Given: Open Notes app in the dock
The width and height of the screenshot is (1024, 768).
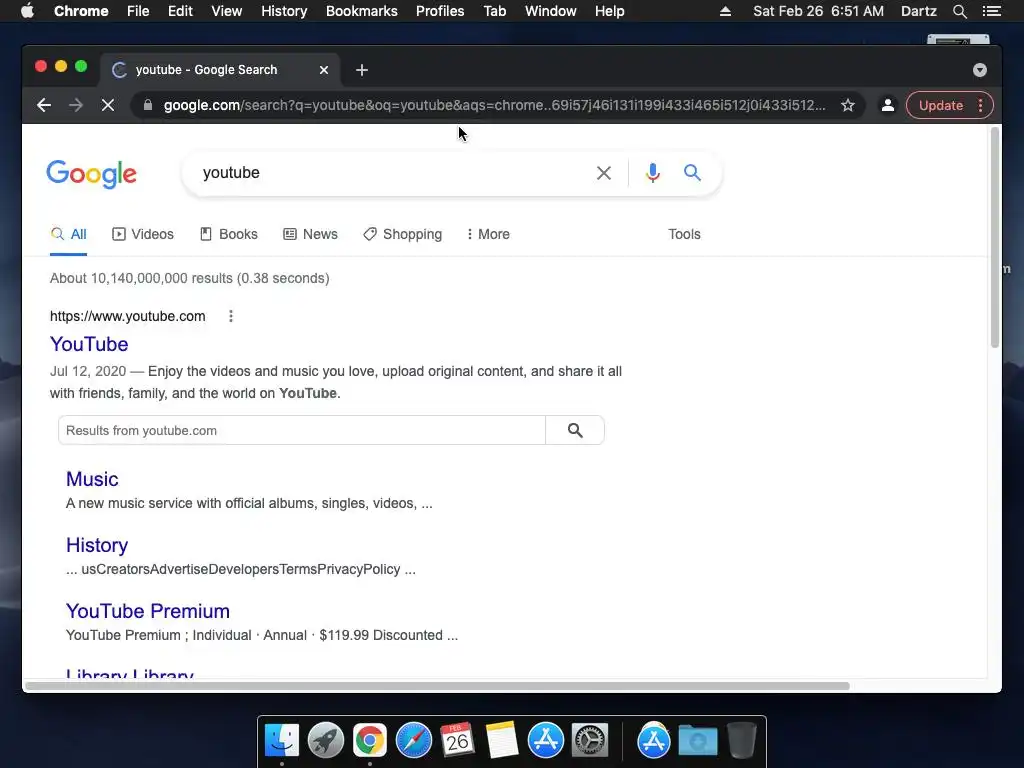Looking at the screenshot, I should click(502, 741).
